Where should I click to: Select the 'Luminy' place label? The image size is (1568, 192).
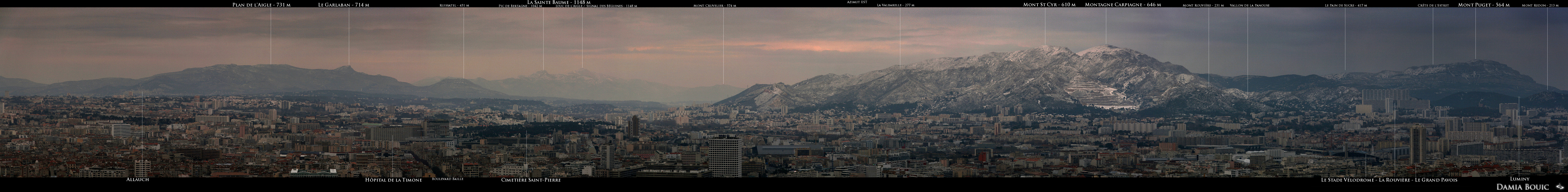click(1519, 179)
